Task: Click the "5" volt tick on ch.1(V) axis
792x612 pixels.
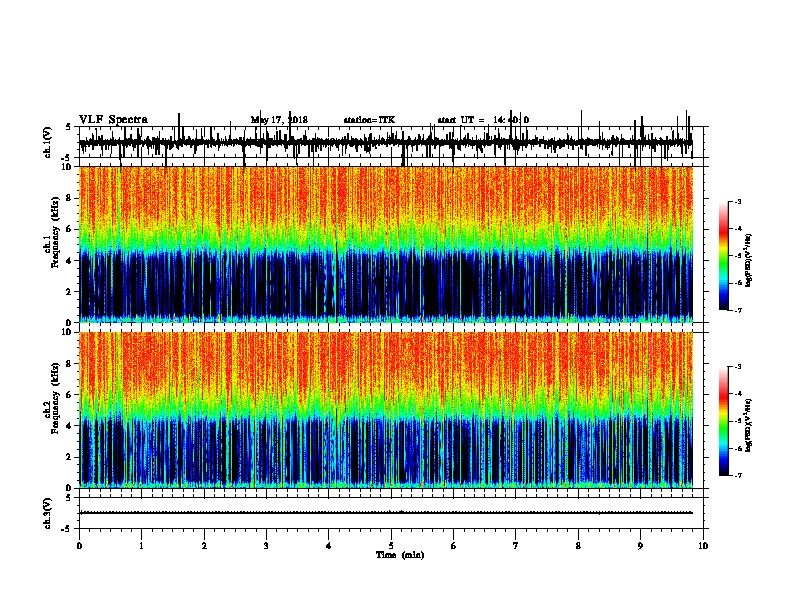Action: (69, 127)
